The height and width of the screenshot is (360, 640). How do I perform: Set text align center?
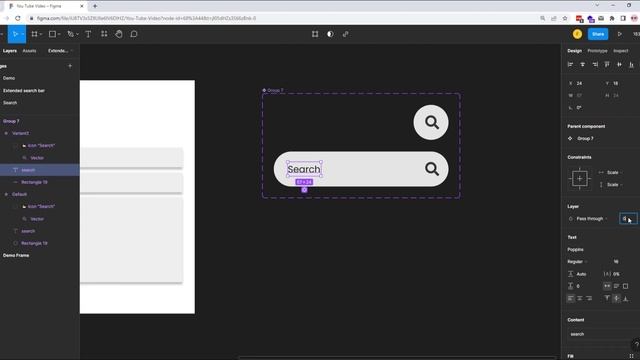(x=580, y=298)
